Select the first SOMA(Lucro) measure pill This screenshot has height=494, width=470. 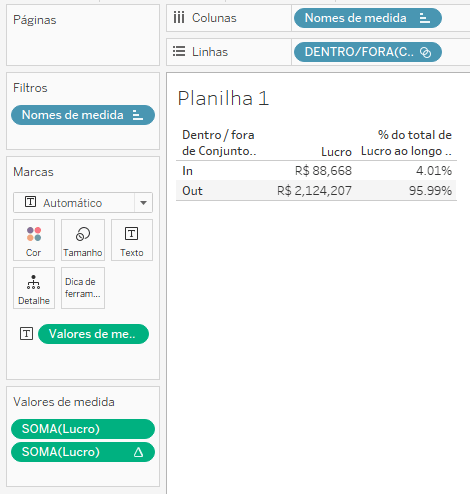83,429
